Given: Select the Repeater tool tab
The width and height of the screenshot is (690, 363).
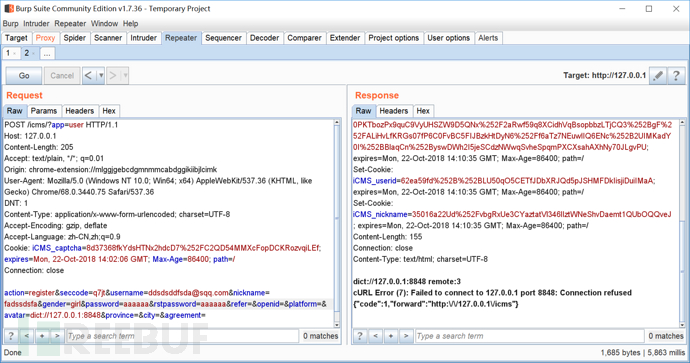Looking at the screenshot, I should point(181,38).
